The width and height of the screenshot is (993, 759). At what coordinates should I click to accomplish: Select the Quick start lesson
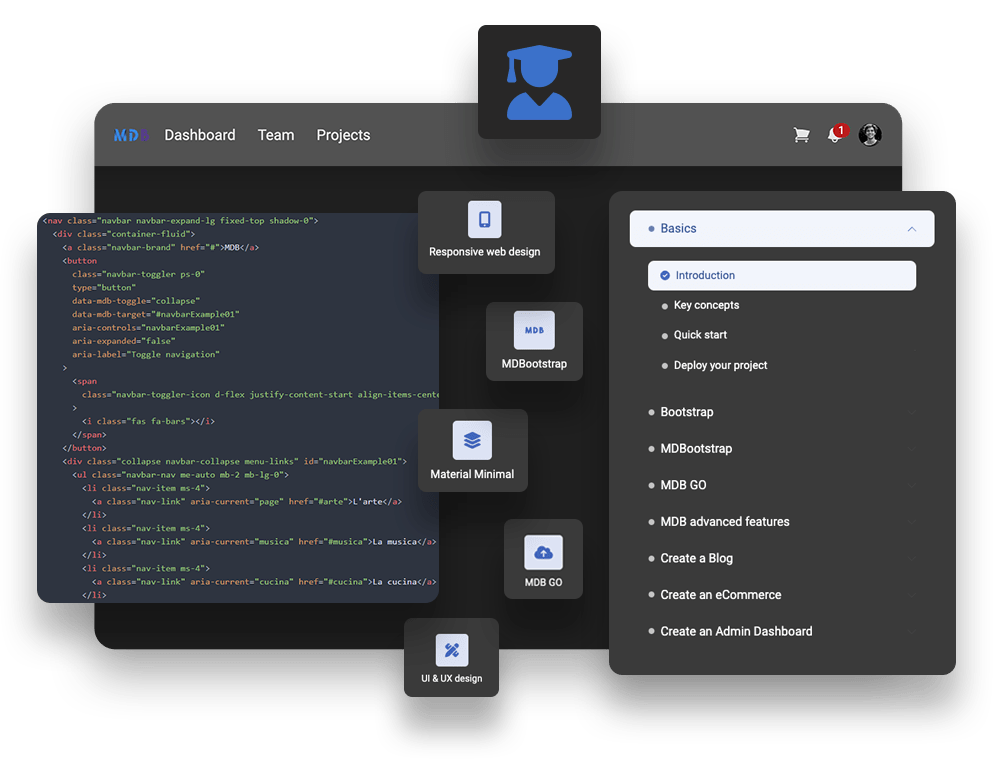coord(700,335)
